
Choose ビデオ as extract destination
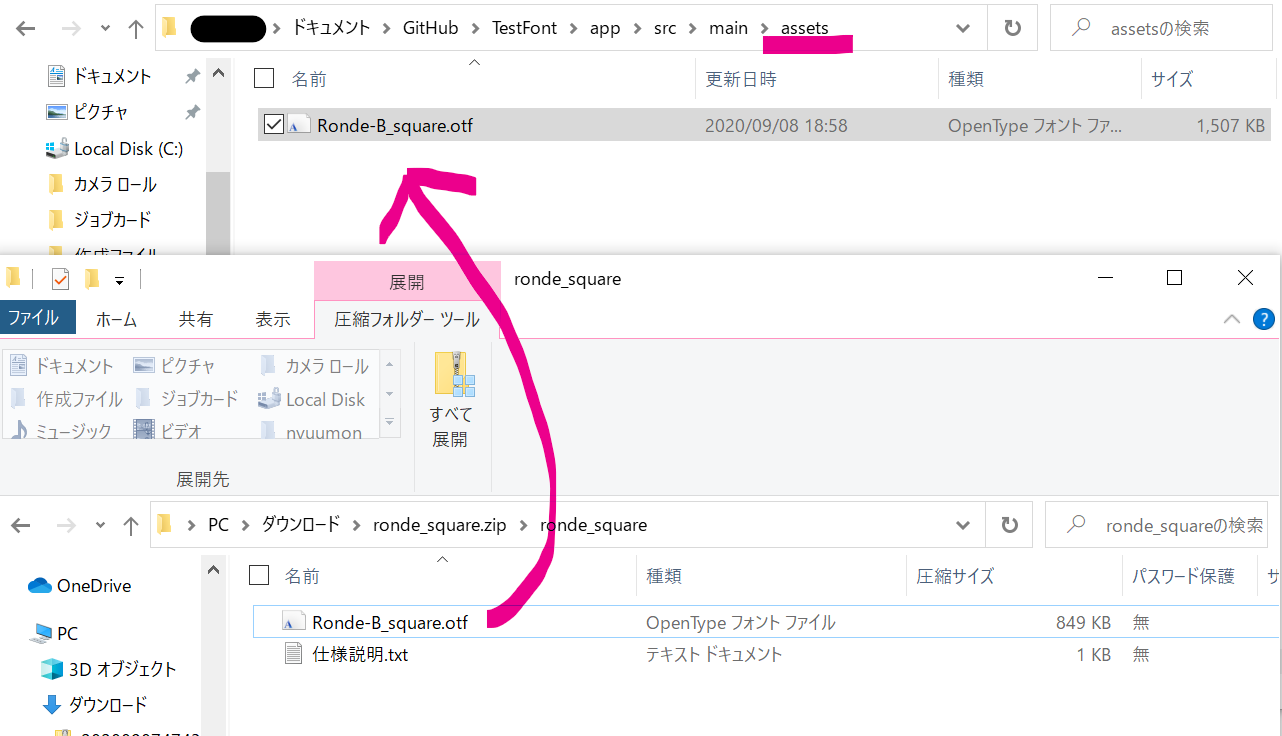[x=168, y=431]
